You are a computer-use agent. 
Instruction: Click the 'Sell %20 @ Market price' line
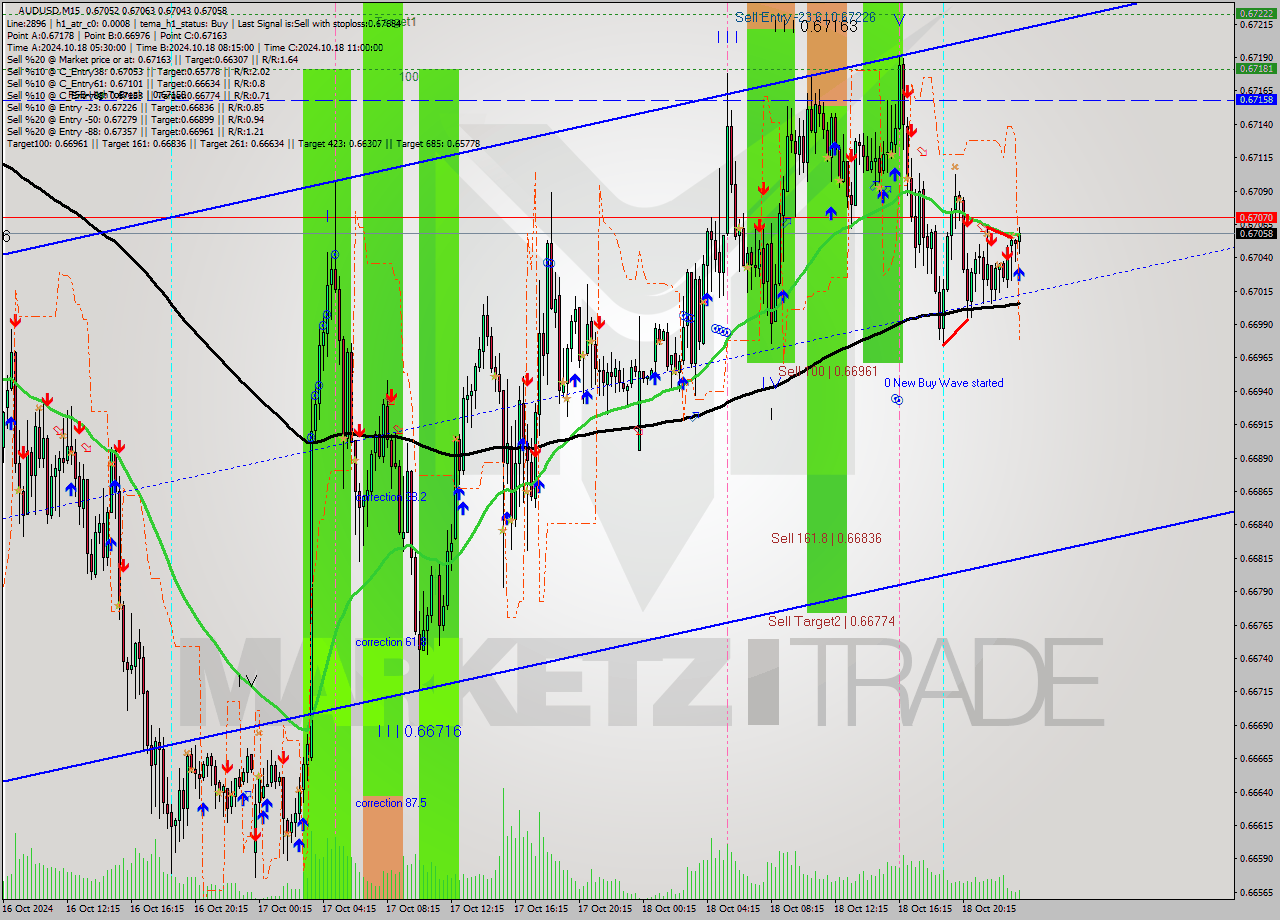151,60
